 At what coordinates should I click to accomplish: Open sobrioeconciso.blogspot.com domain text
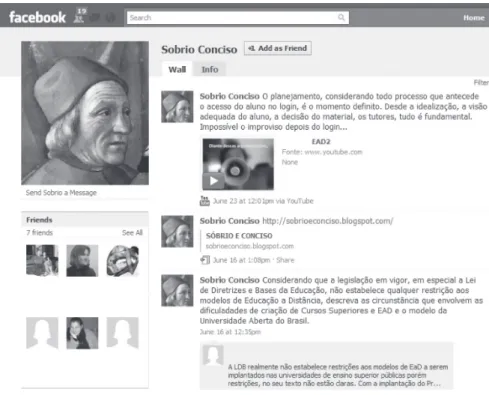coord(250,246)
